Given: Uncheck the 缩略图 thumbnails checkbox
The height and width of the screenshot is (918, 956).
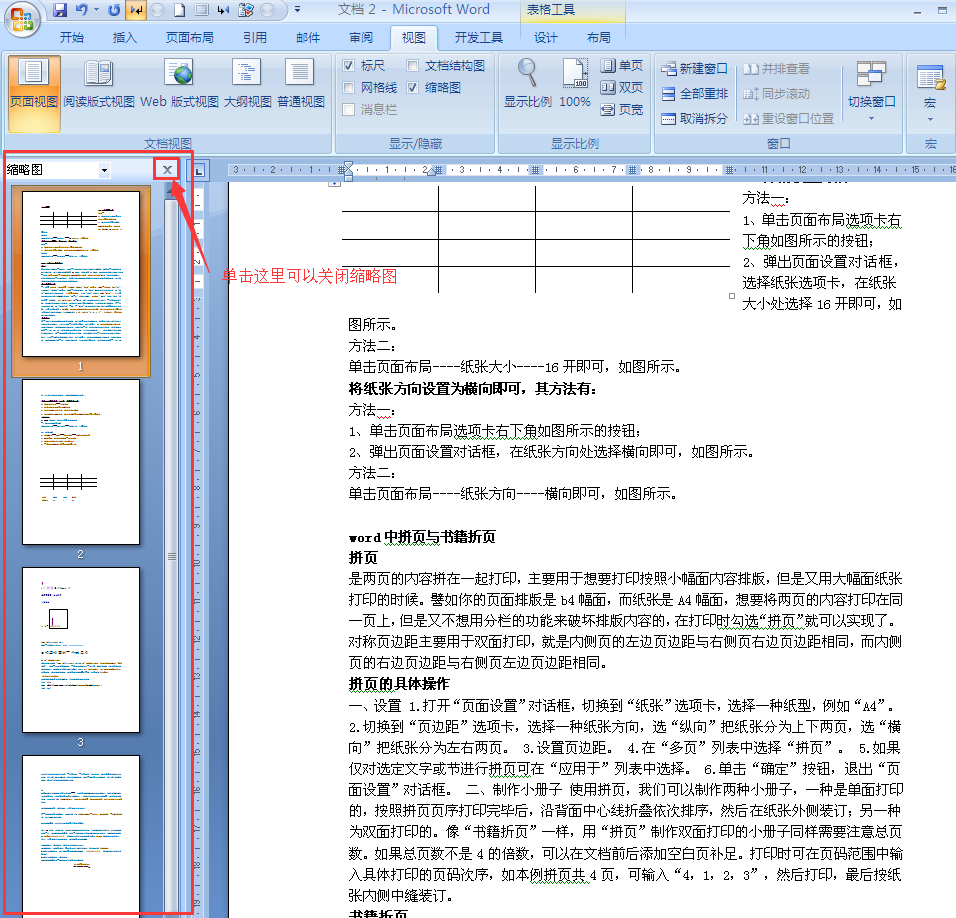Looking at the screenshot, I should coord(413,88).
